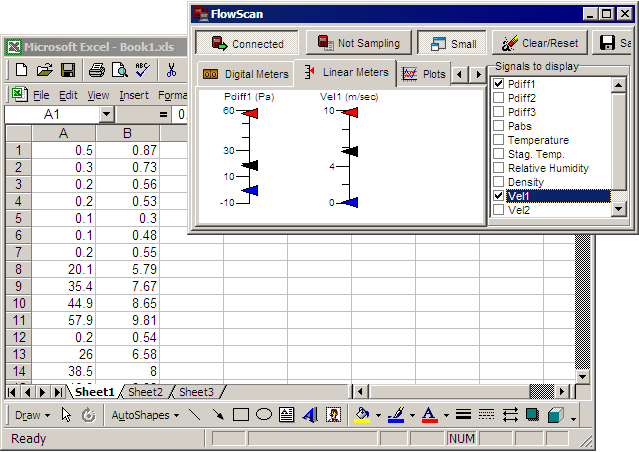The image size is (639, 452).
Task: Click the Print icon in Excel toolbar
Action: [96, 70]
